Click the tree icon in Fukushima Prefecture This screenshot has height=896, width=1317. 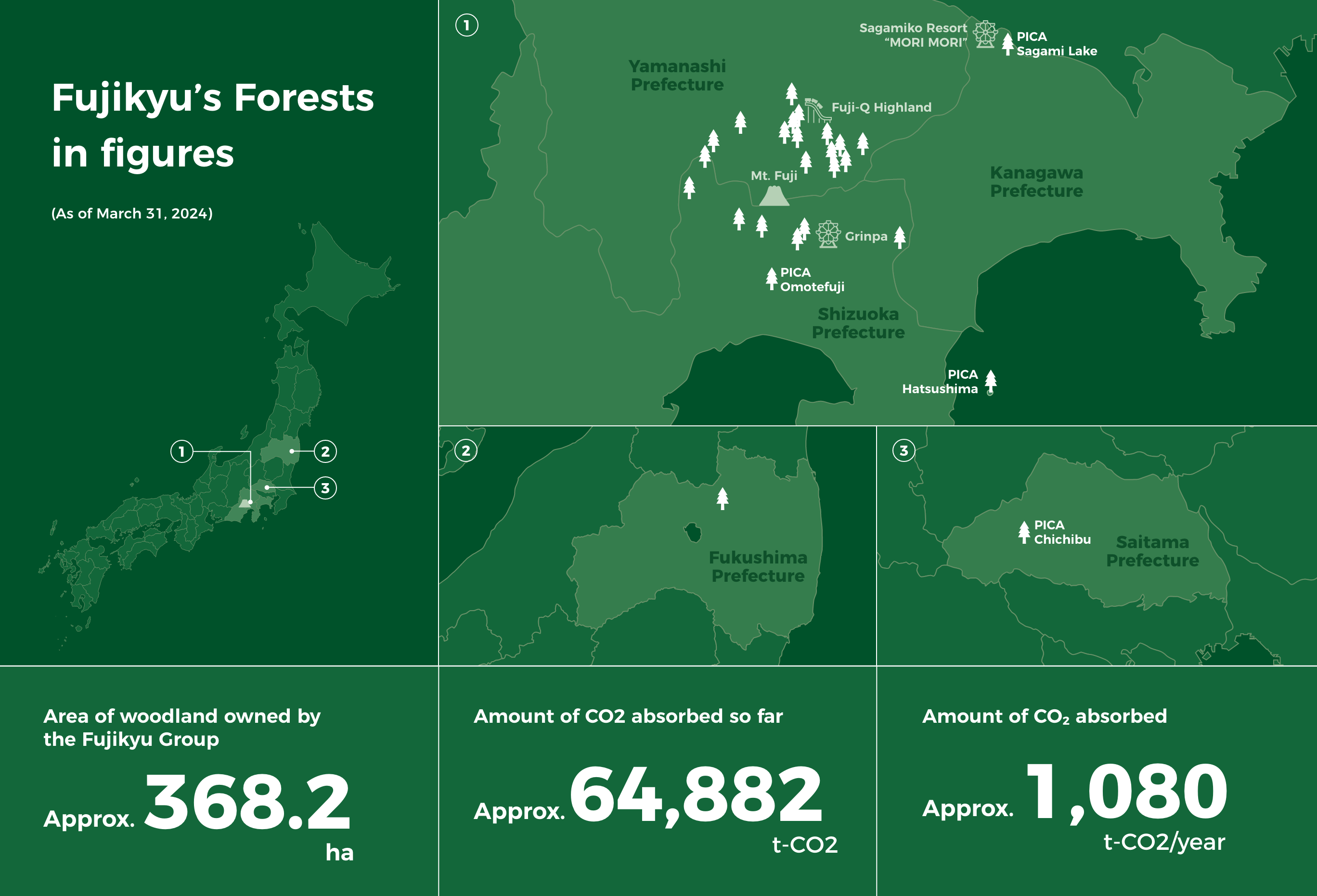(x=722, y=499)
